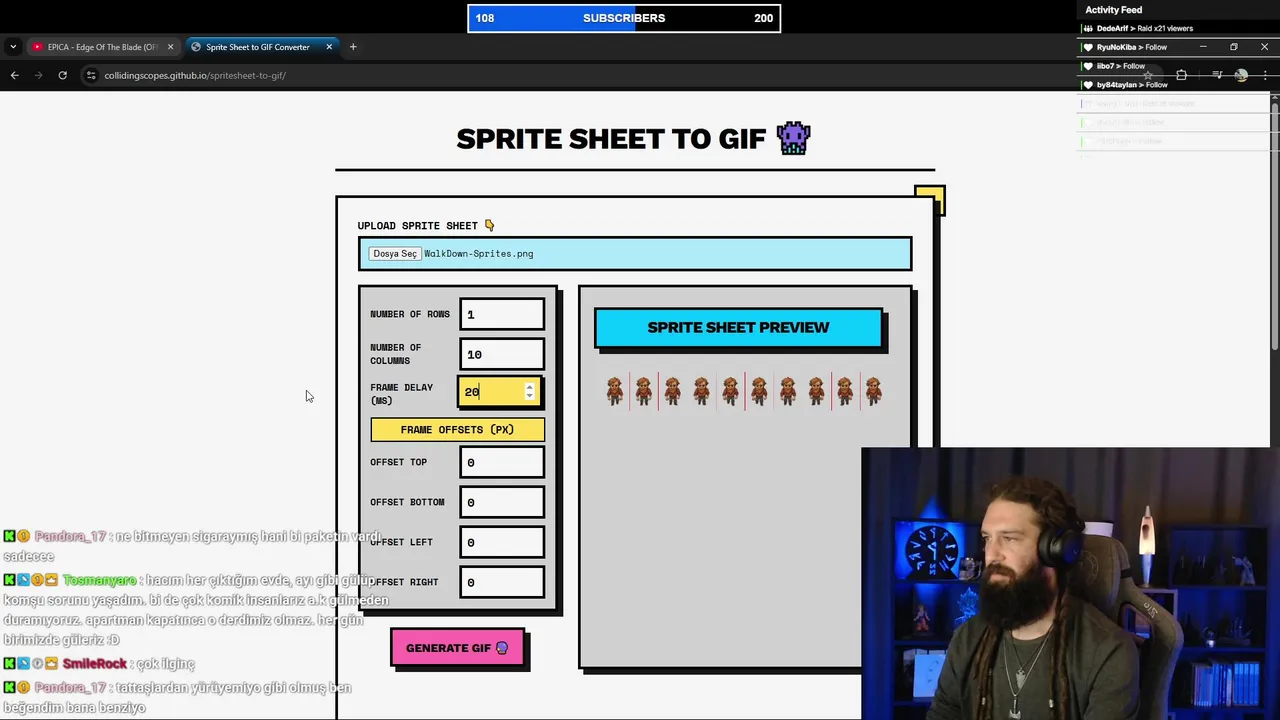Screen dimensions: 1280x720
Task: Click the Generate GIF button
Action: [457, 648]
